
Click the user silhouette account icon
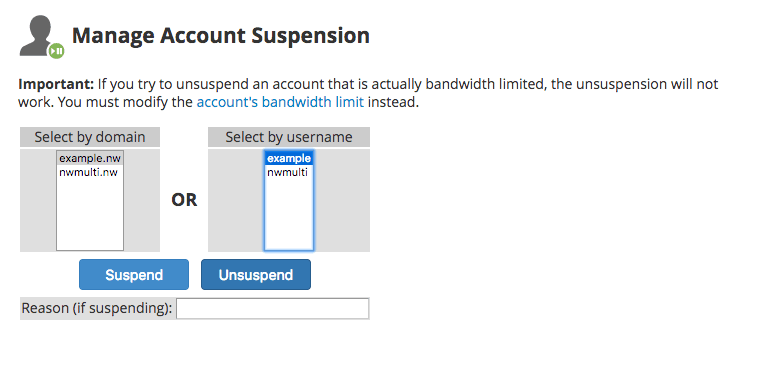tap(37, 35)
